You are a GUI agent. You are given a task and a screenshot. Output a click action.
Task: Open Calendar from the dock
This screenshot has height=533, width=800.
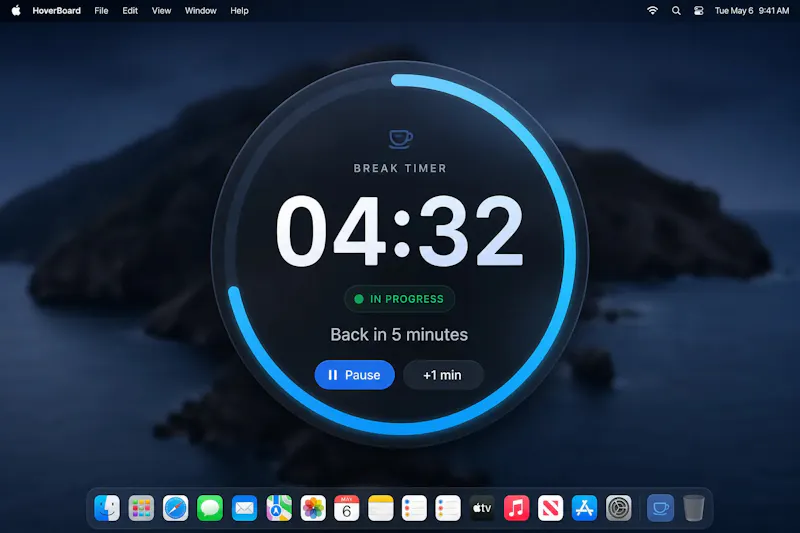pos(347,508)
